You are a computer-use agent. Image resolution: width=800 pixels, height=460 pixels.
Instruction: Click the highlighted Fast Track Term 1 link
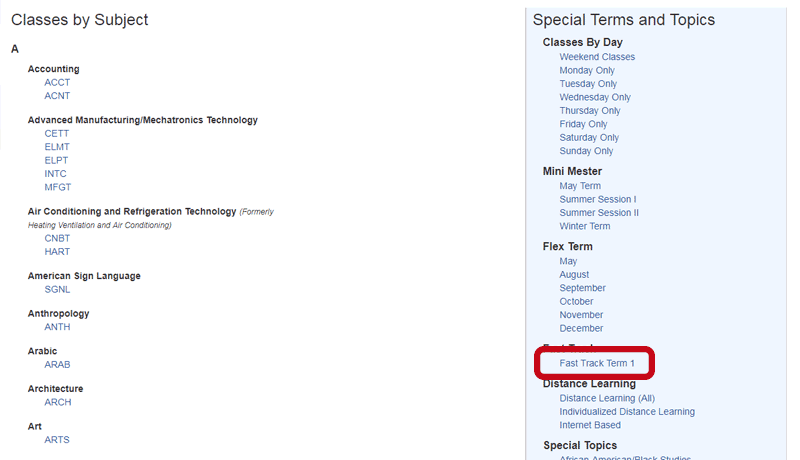tap(597, 363)
